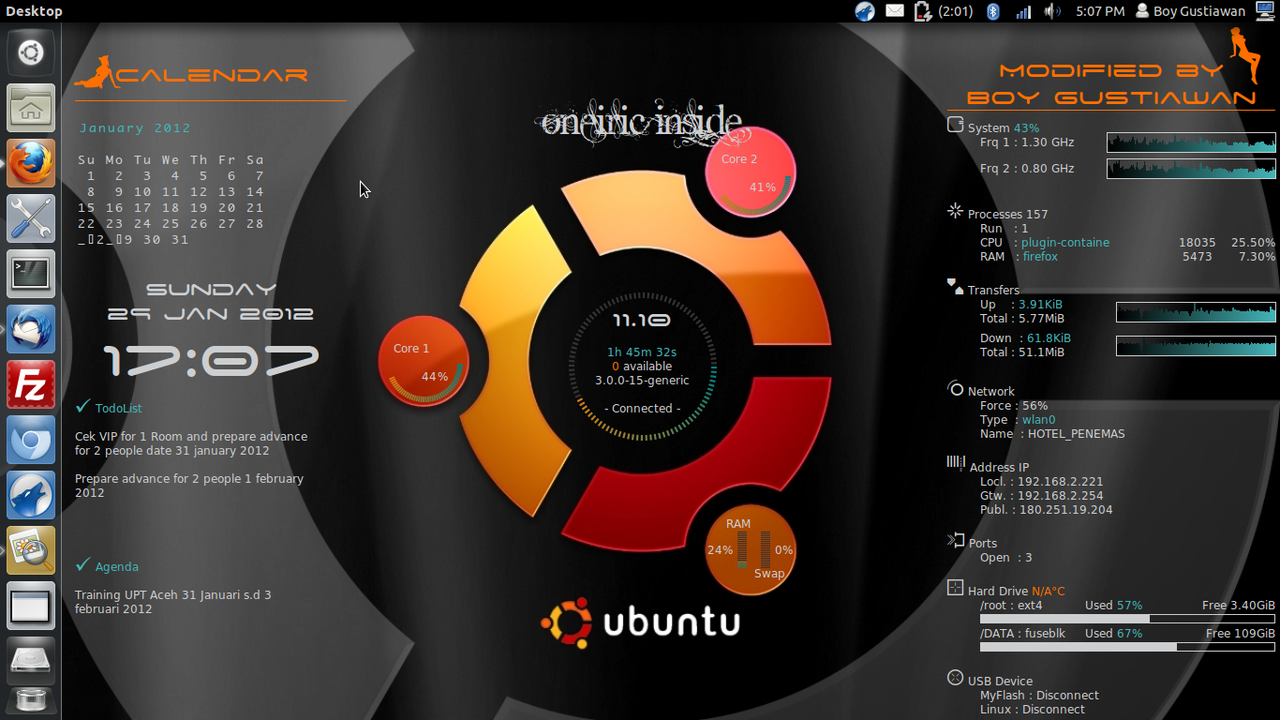This screenshot has height=720, width=1280.
Task: Open the Terminal launcher icon
Action: click(x=31, y=273)
